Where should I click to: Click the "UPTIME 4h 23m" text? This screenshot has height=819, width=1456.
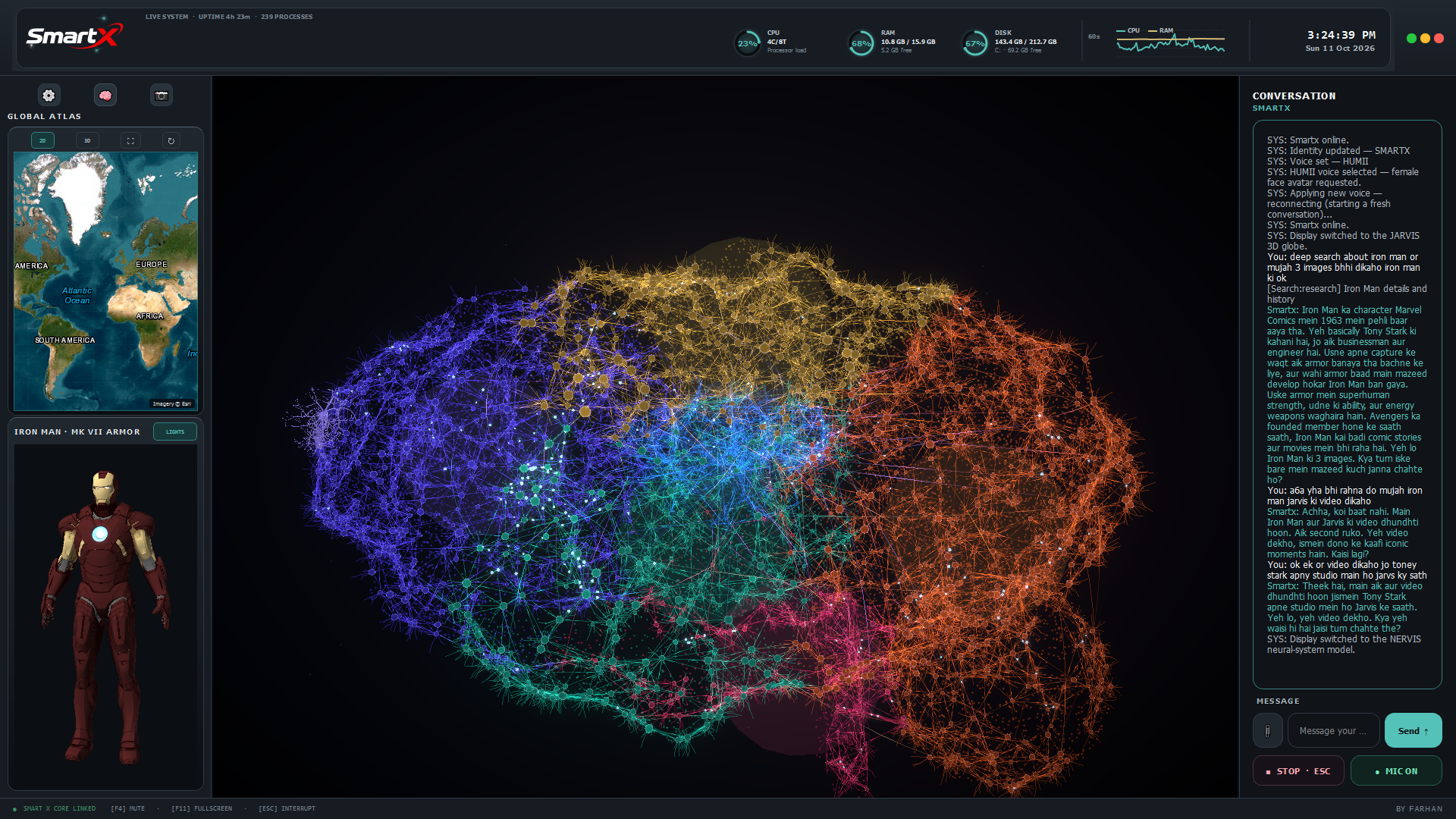224,17
